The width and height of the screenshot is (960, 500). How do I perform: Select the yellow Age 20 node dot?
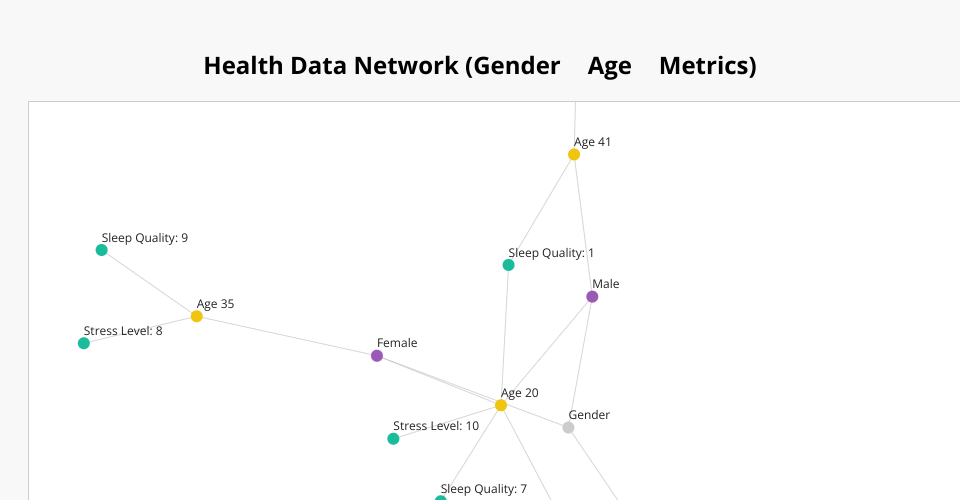click(x=501, y=405)
